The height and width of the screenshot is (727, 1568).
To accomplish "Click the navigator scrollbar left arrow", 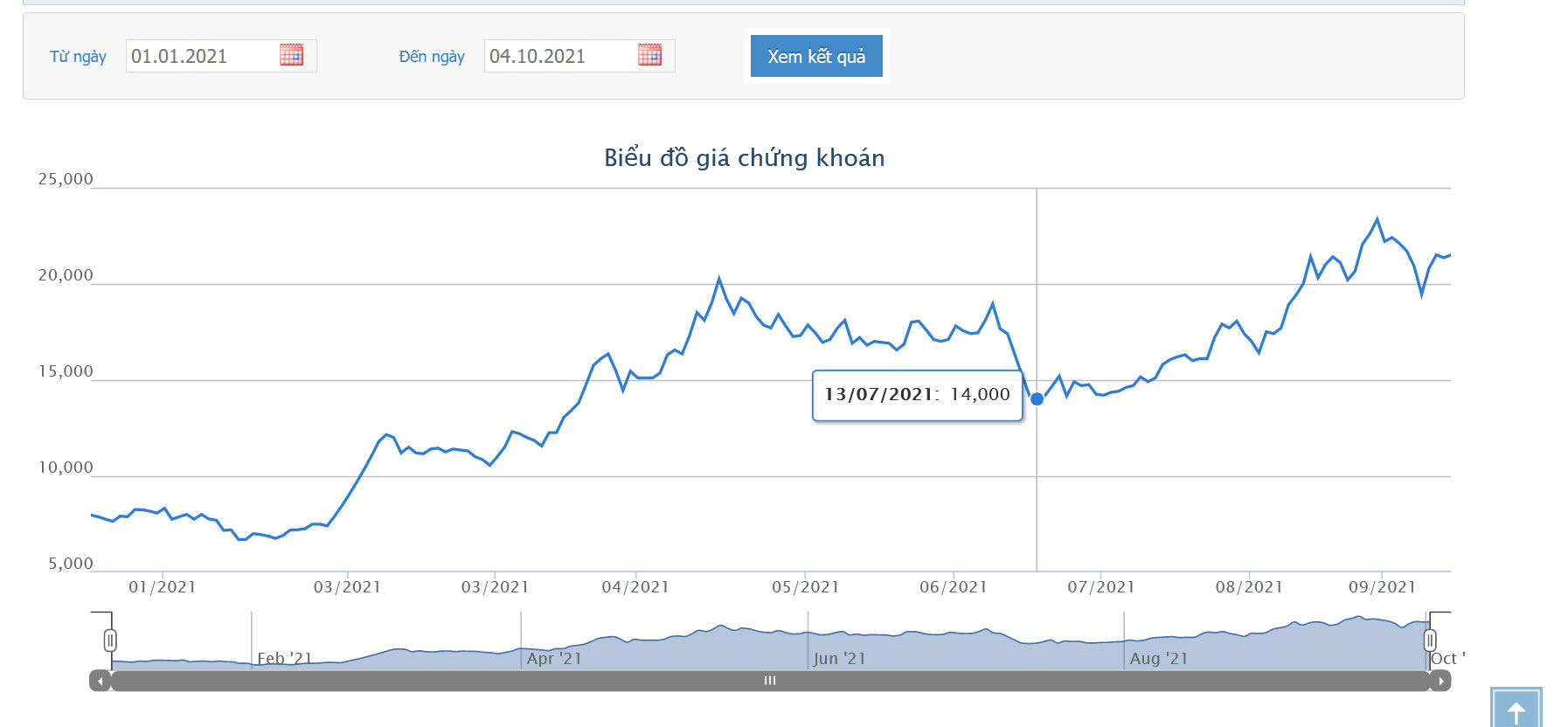I will [101, 681].
